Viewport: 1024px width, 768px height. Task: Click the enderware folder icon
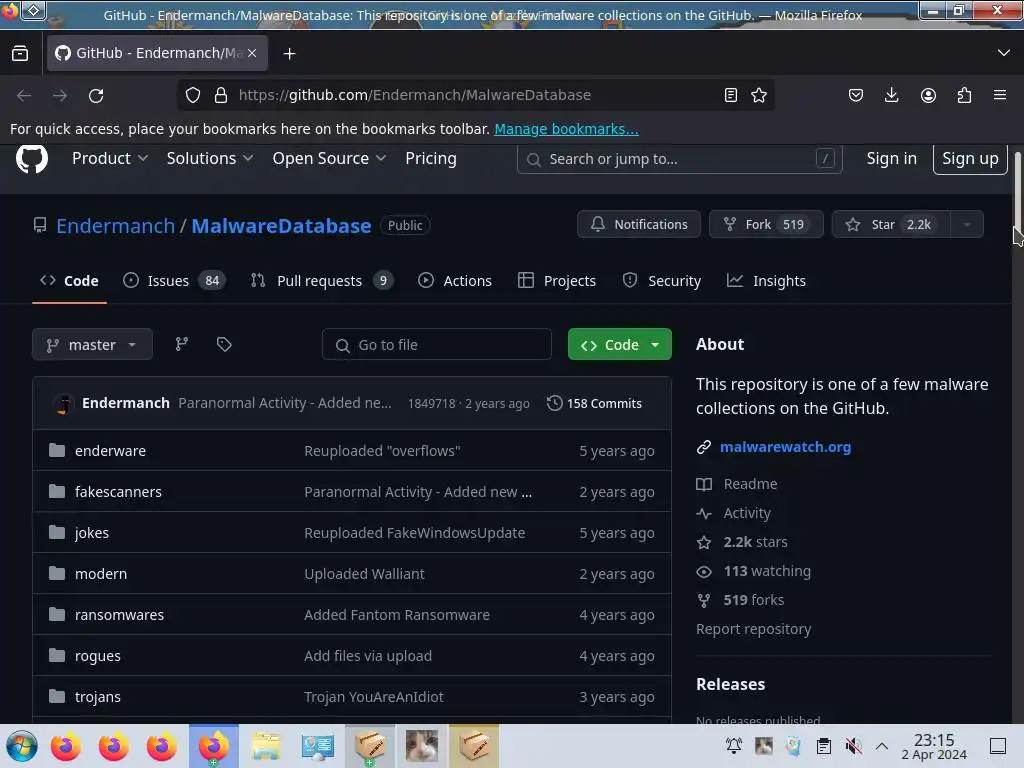click(57, 450)
